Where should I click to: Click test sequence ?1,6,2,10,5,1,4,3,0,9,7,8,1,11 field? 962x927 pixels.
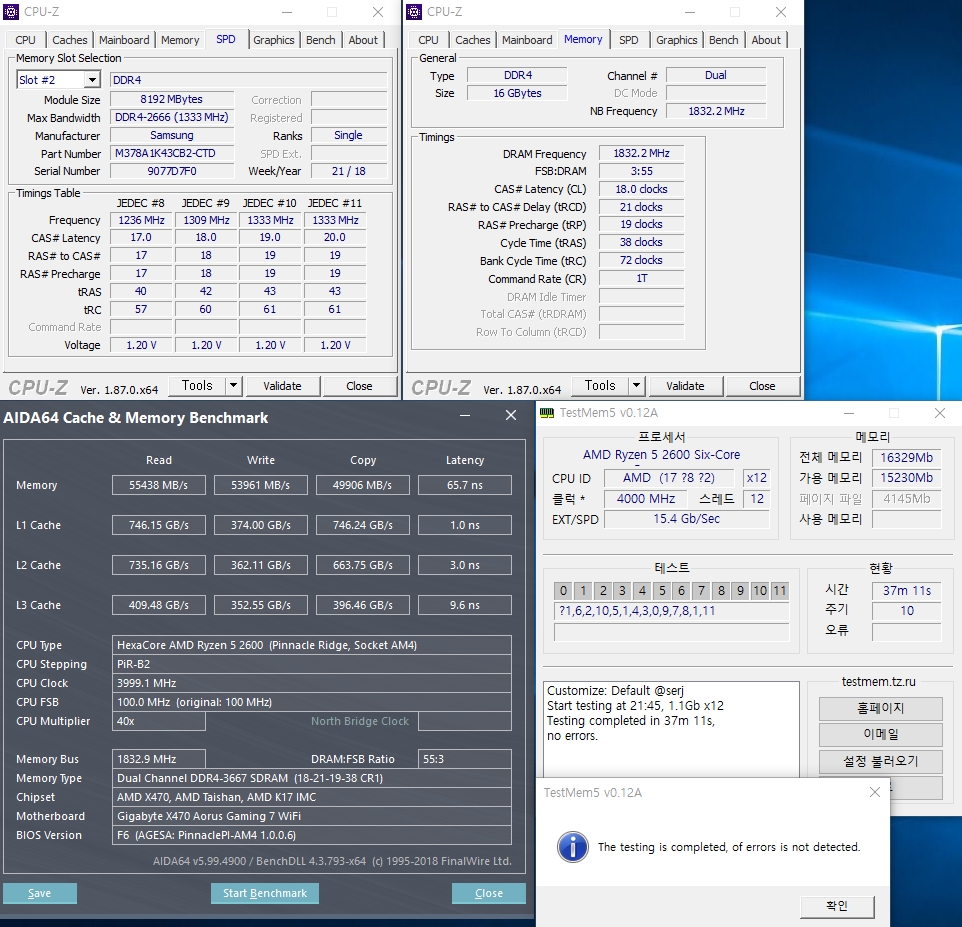click(671, 611)
